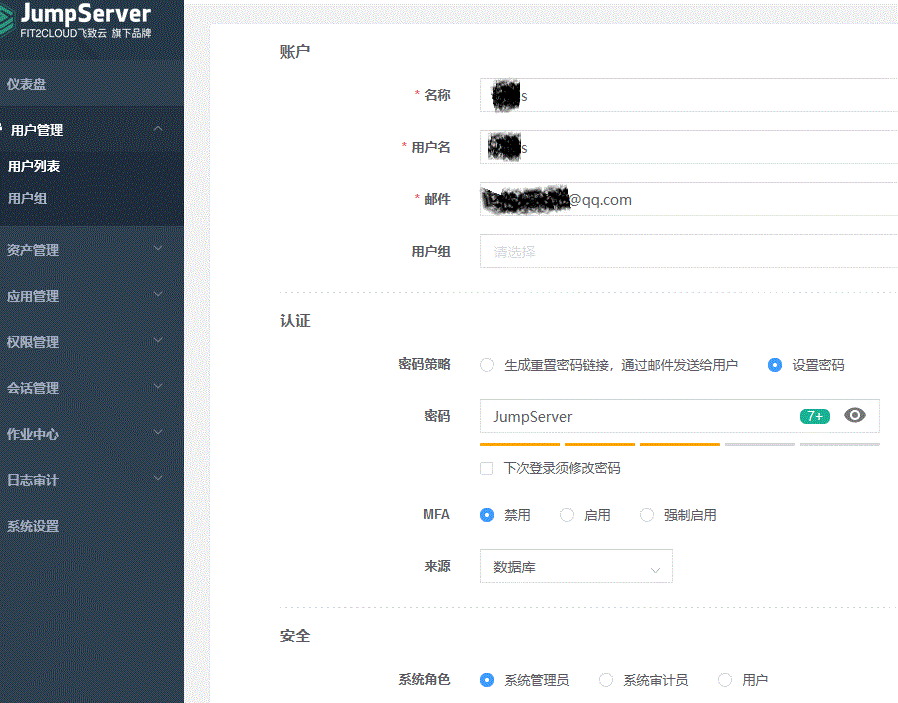Collapse the 用户管理 menu chevron
898x703 pixels.
pos(158,129)
